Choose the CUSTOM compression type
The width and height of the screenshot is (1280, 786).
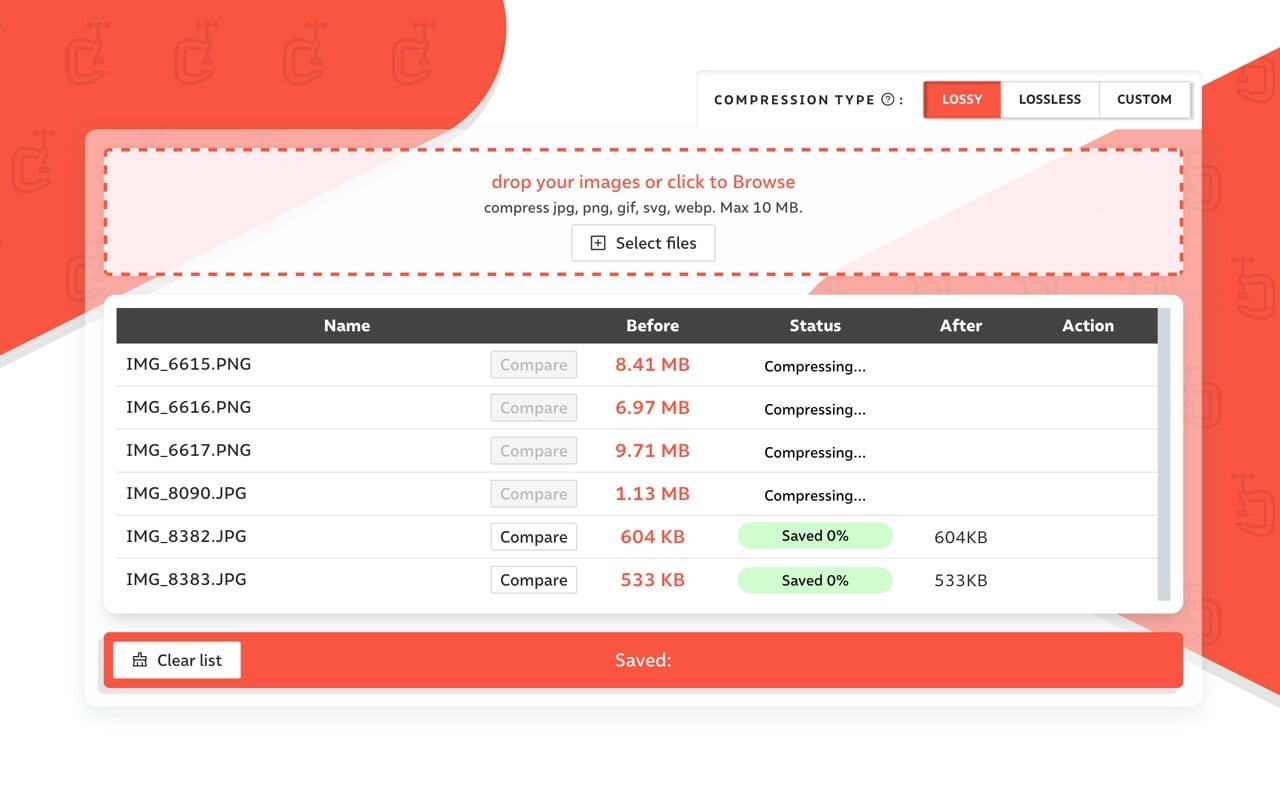point(1144,100)
